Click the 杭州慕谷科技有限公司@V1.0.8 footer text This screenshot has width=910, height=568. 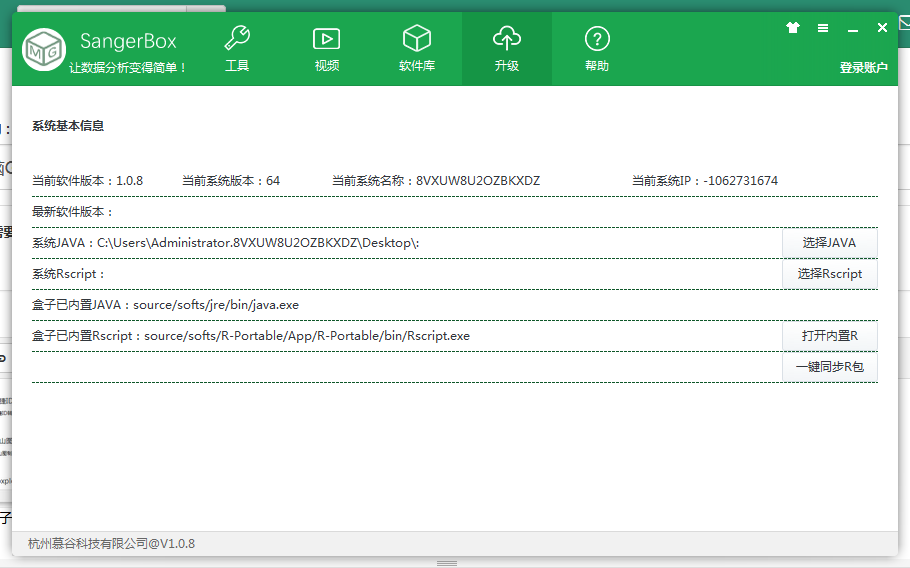point(111,544)
